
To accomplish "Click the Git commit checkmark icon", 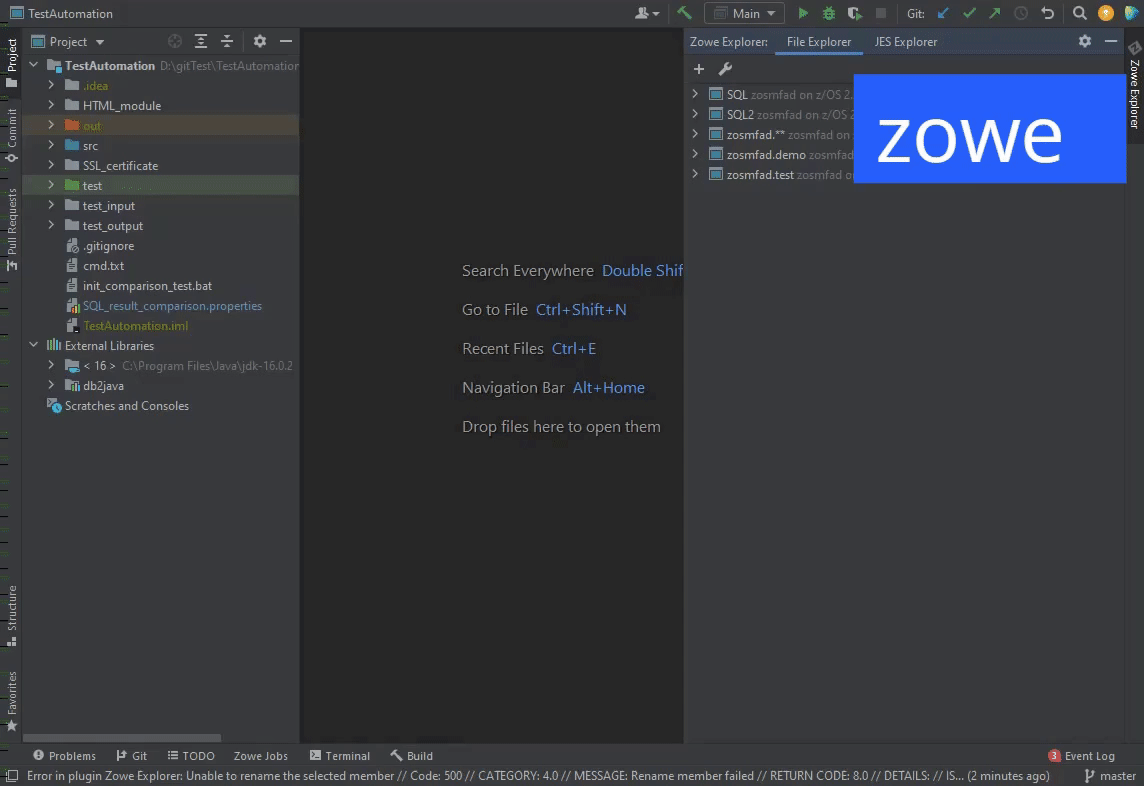I will pos(968,13).
